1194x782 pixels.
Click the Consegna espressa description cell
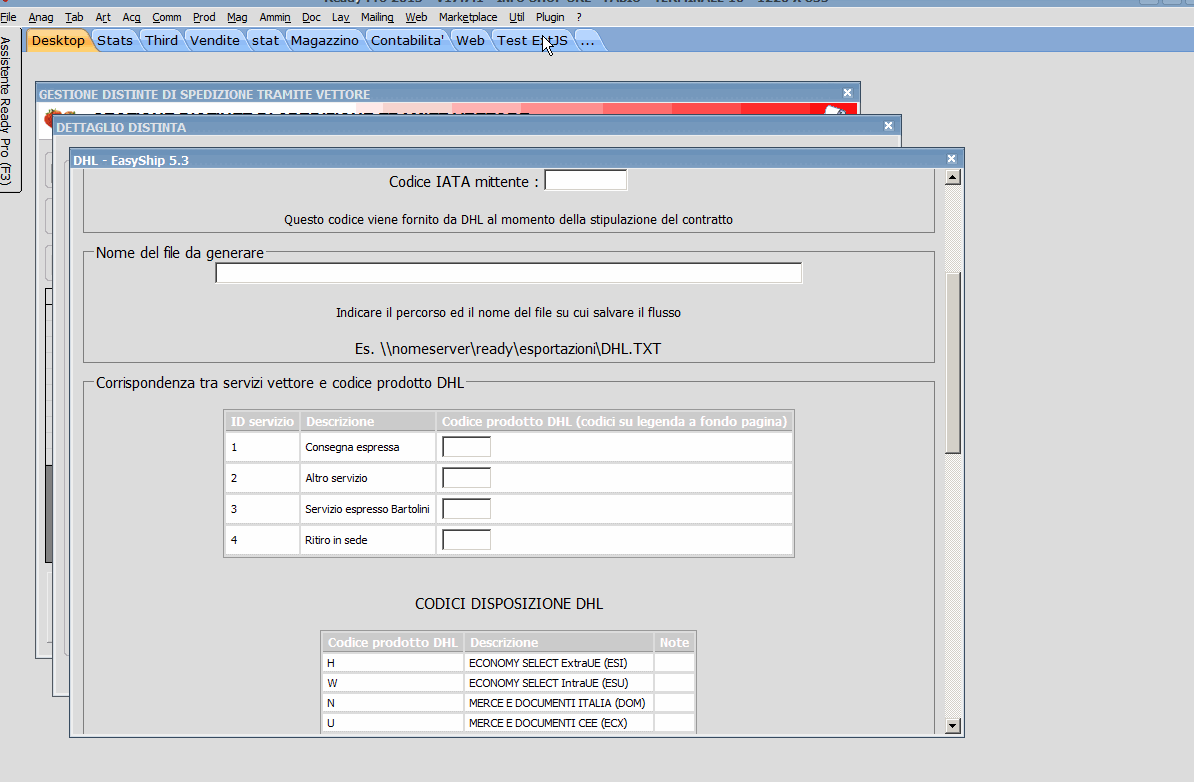(368, 447)
